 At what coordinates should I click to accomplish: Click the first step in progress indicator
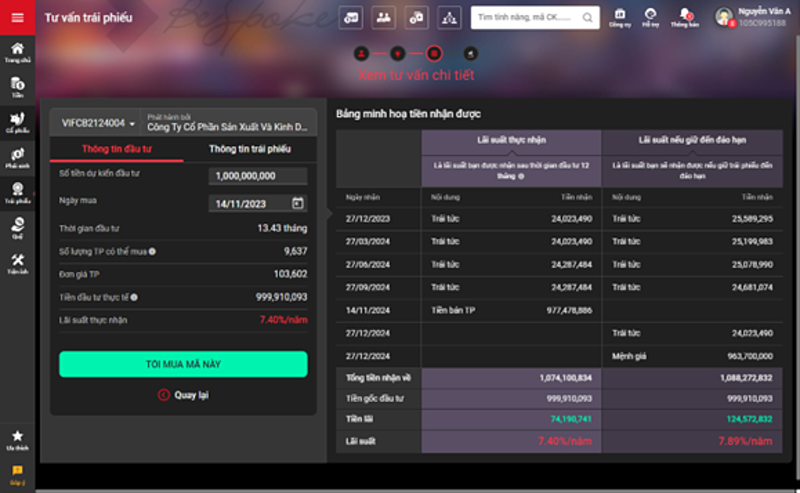pos(361,53)
